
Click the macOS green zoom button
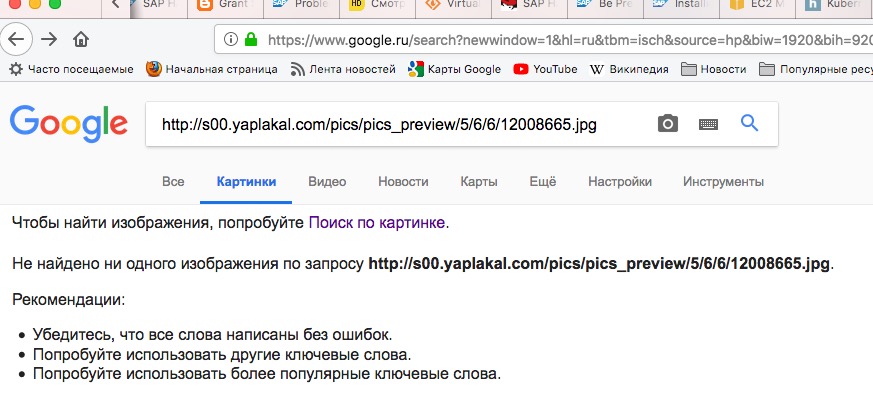coord(55,3)
